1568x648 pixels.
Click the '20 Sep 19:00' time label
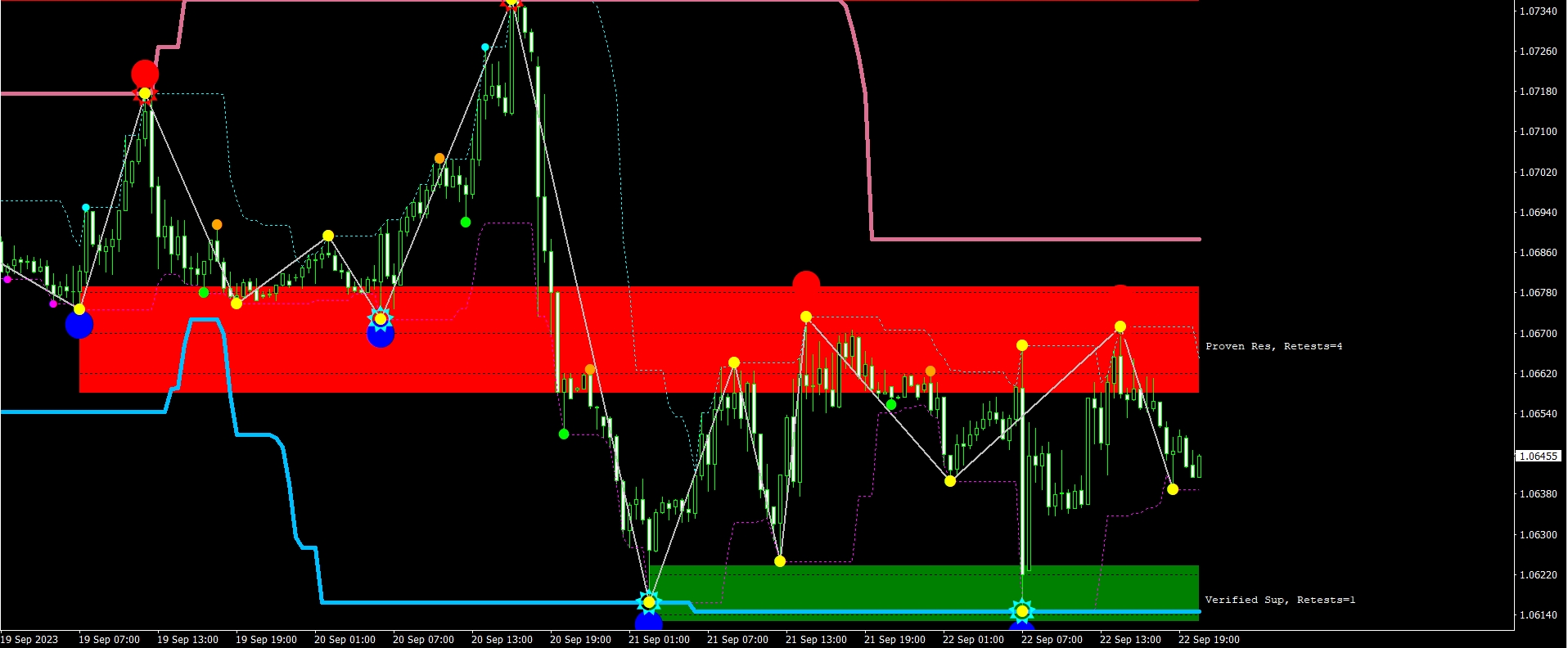click(x=580, y=640)
